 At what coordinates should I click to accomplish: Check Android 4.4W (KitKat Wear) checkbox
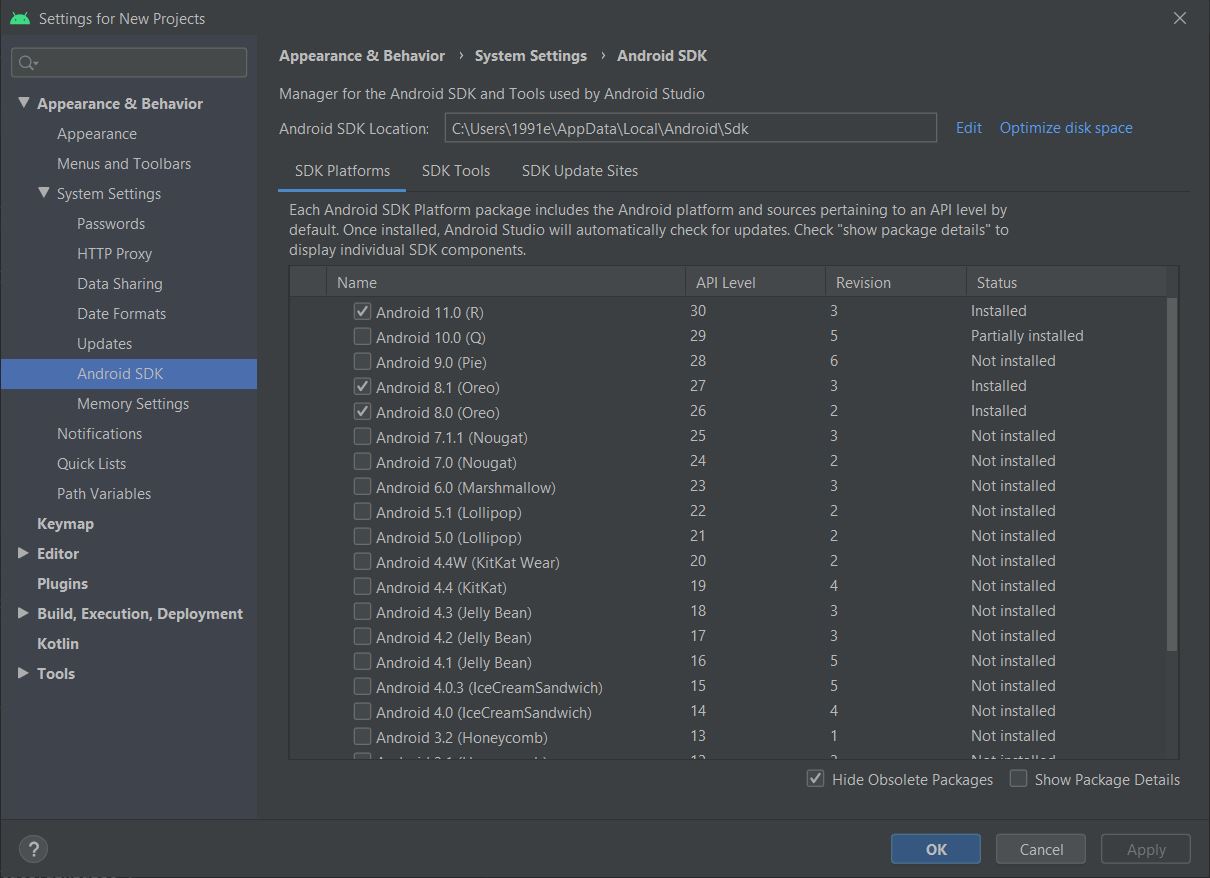pos(362,561)
